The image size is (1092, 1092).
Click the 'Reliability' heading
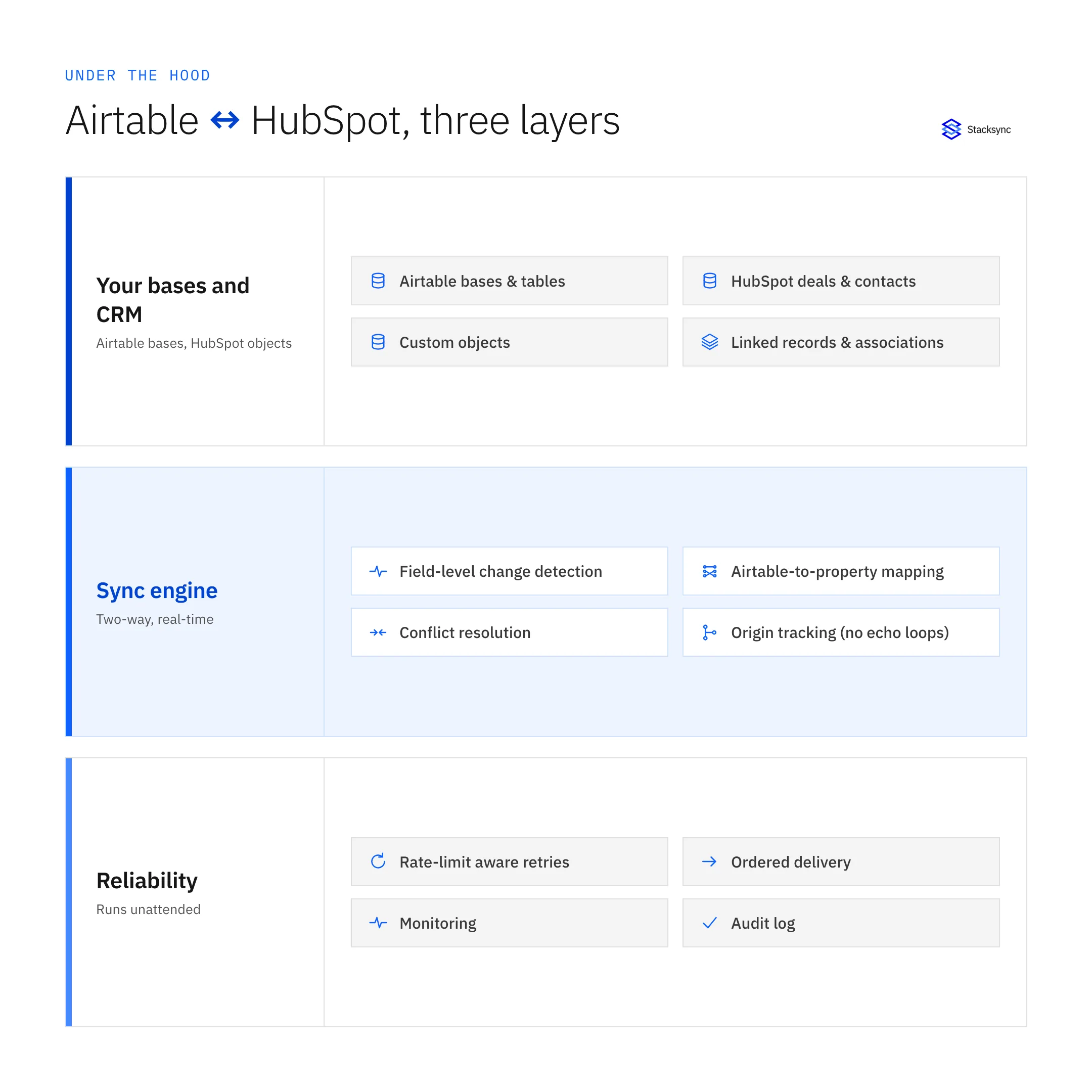pyautogui.click(x=147, y=881)
